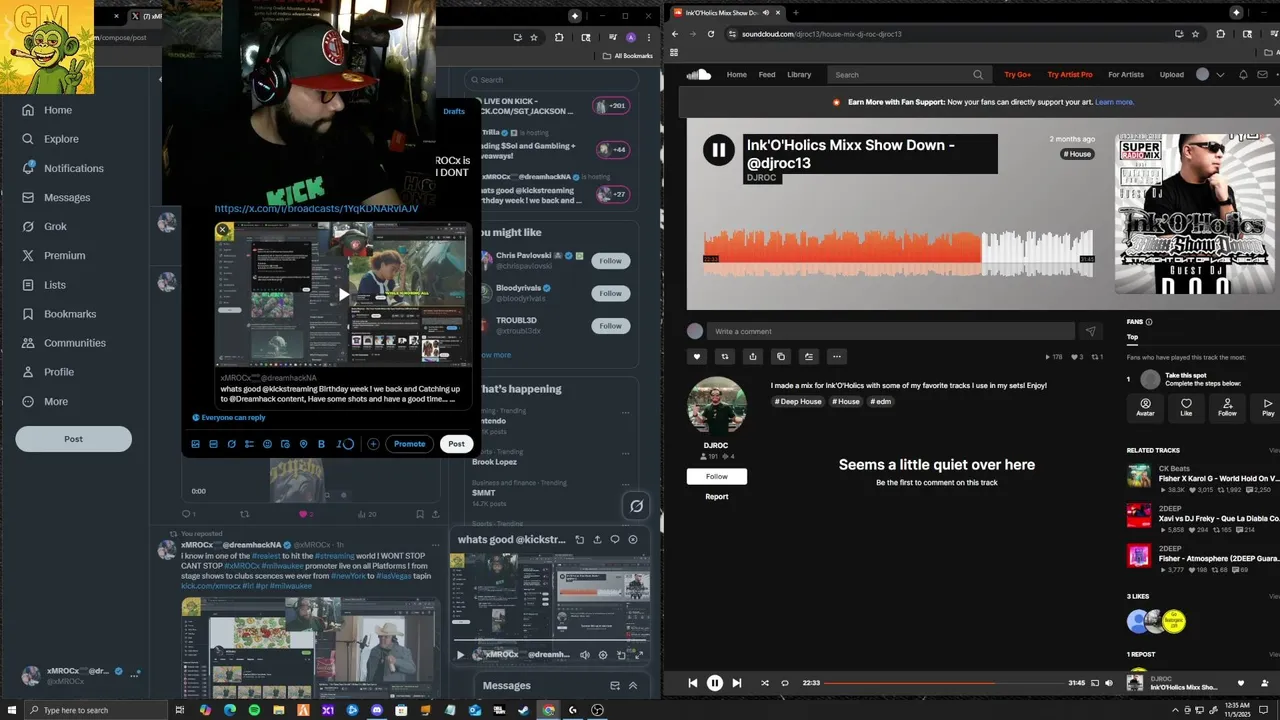Open cast icon in SoundCloud player bar
The image size is (1280, 720).
click(1095, 683)
